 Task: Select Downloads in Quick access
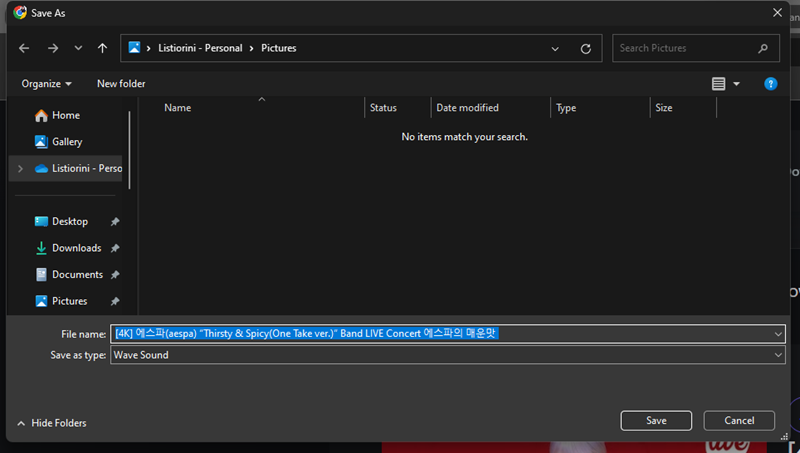76,248
